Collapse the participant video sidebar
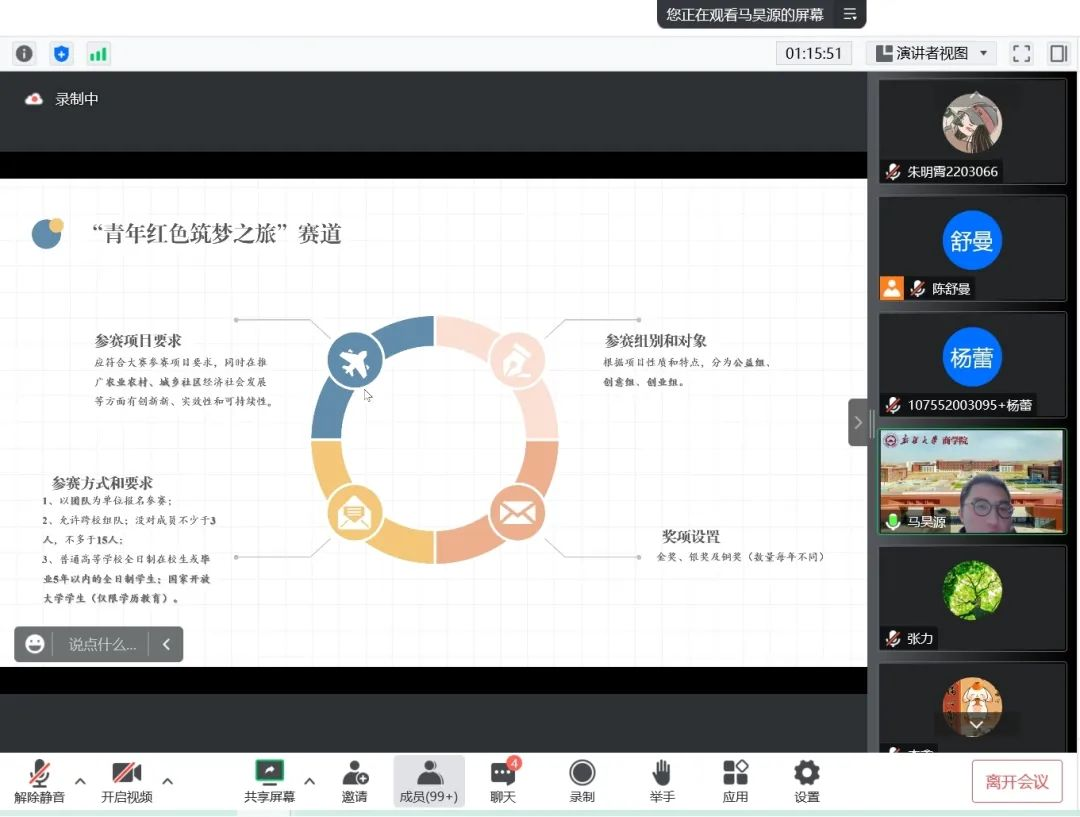The width and height of the screenshot is (1080, 817). point(857,422)
